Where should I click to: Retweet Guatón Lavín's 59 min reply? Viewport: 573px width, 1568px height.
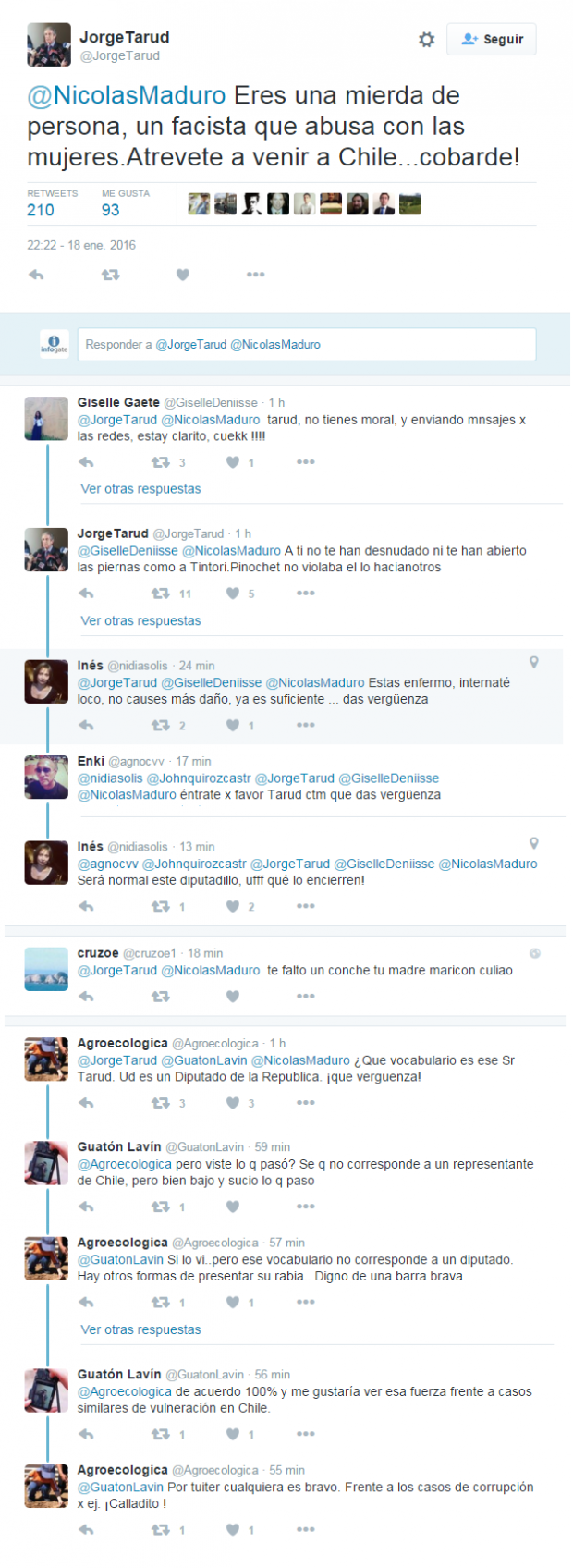click(160, 1207)
